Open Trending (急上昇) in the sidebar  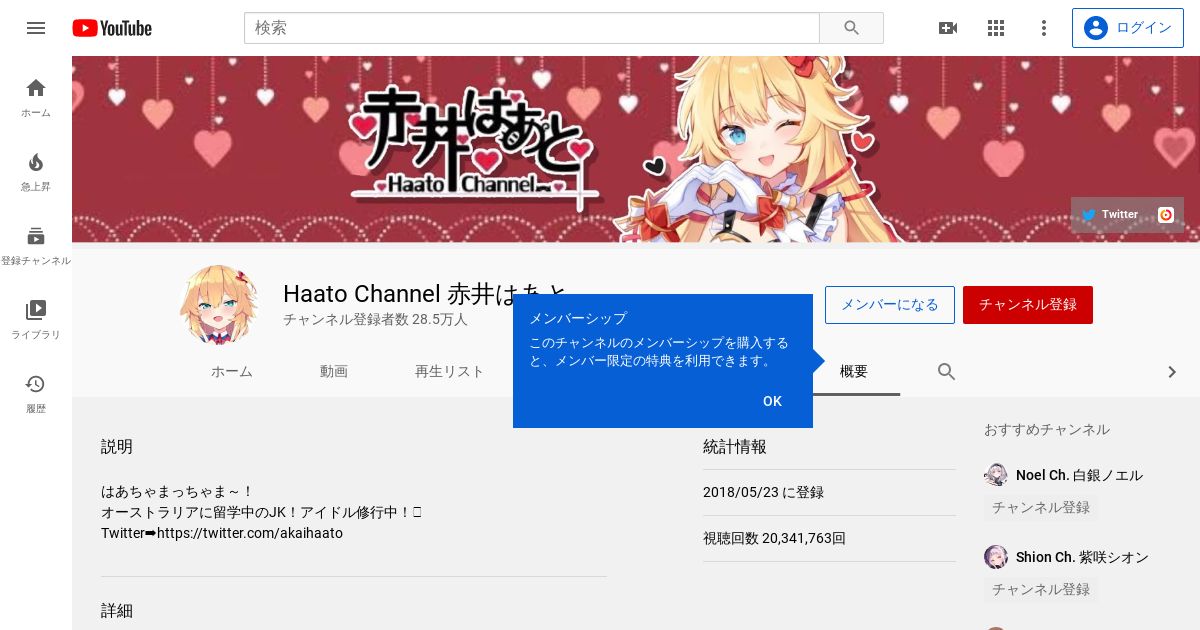click(x=36, y=172)
